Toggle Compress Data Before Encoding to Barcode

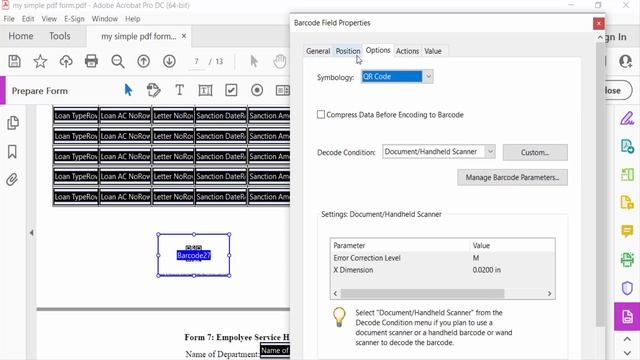pos(321,115)
